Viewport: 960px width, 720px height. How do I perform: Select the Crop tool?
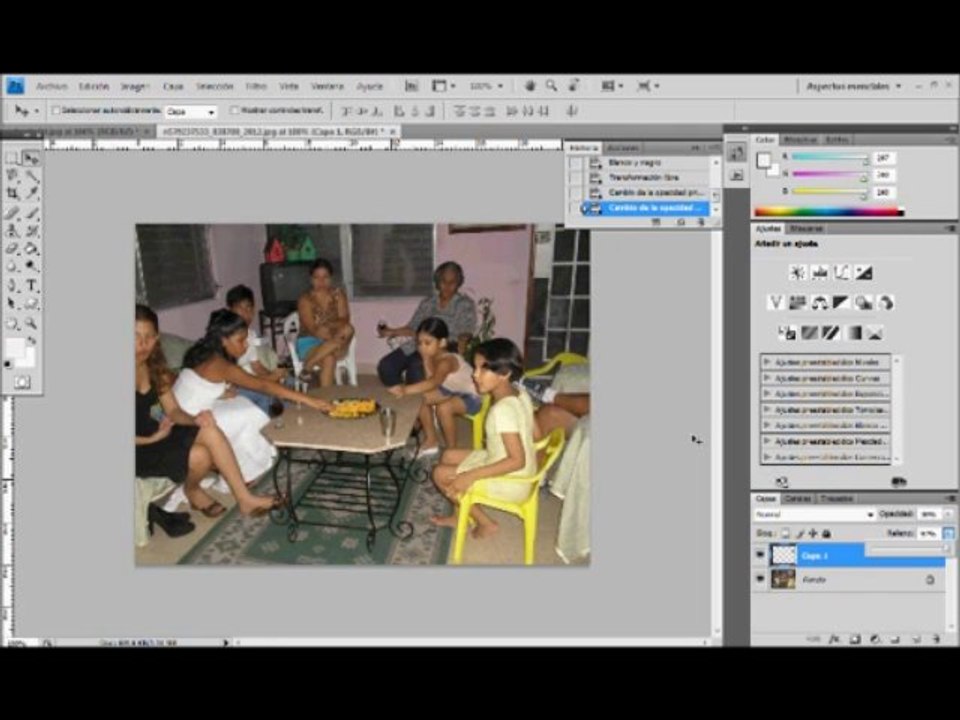point(12,194)
